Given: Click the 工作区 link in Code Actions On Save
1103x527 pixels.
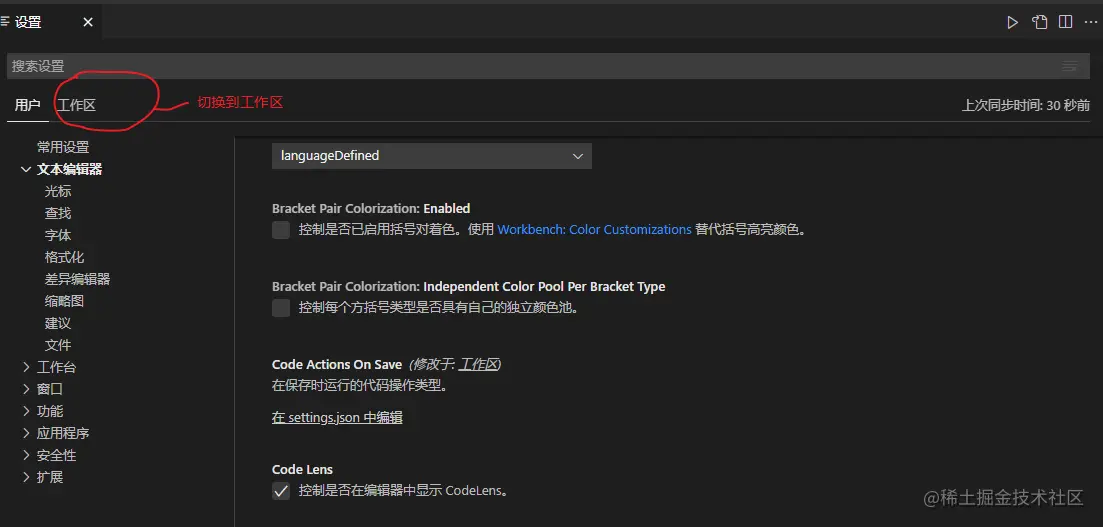Looking at the screenshot, I should (478, 364).
